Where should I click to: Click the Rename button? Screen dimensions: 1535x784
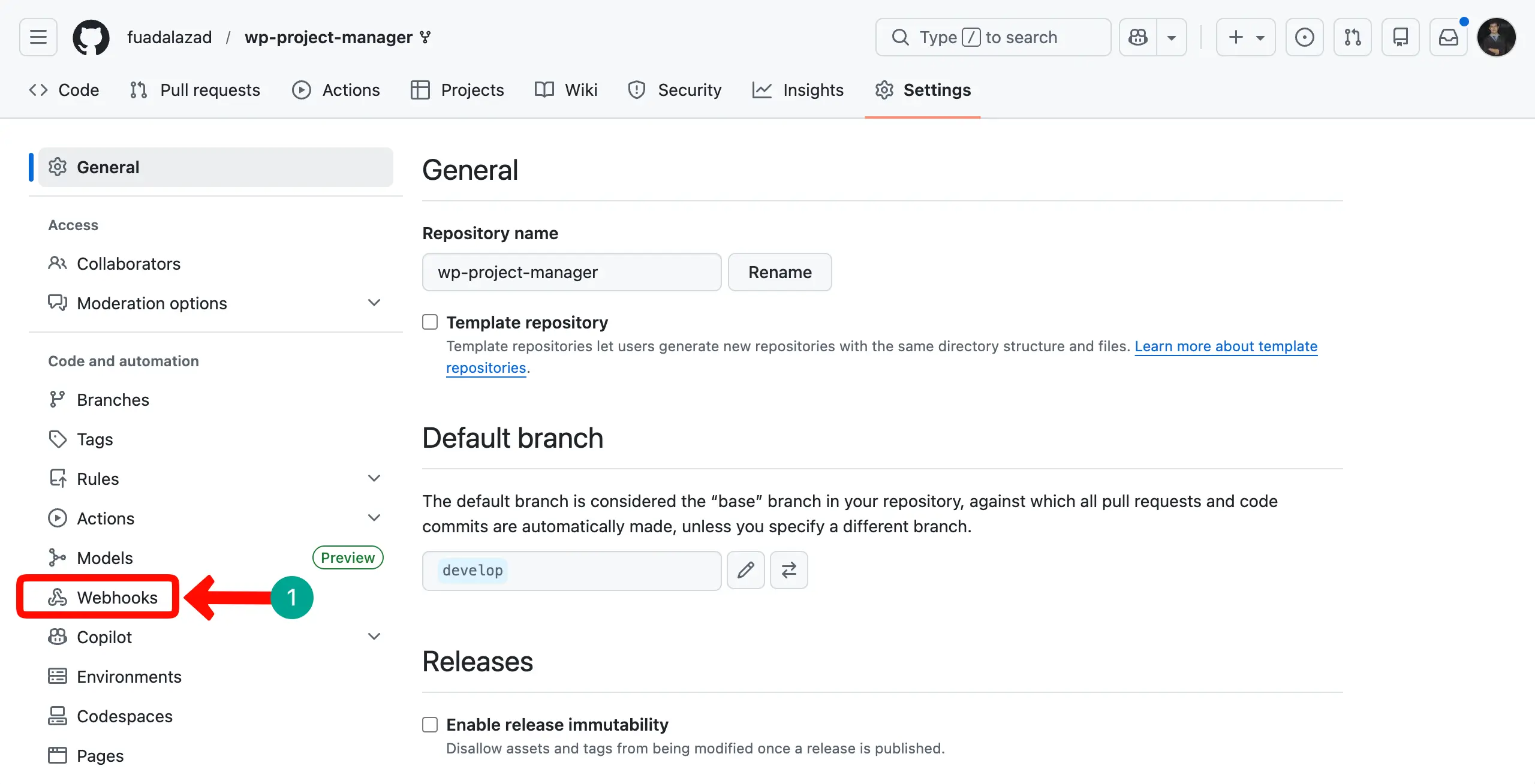(x=779, y=272)
